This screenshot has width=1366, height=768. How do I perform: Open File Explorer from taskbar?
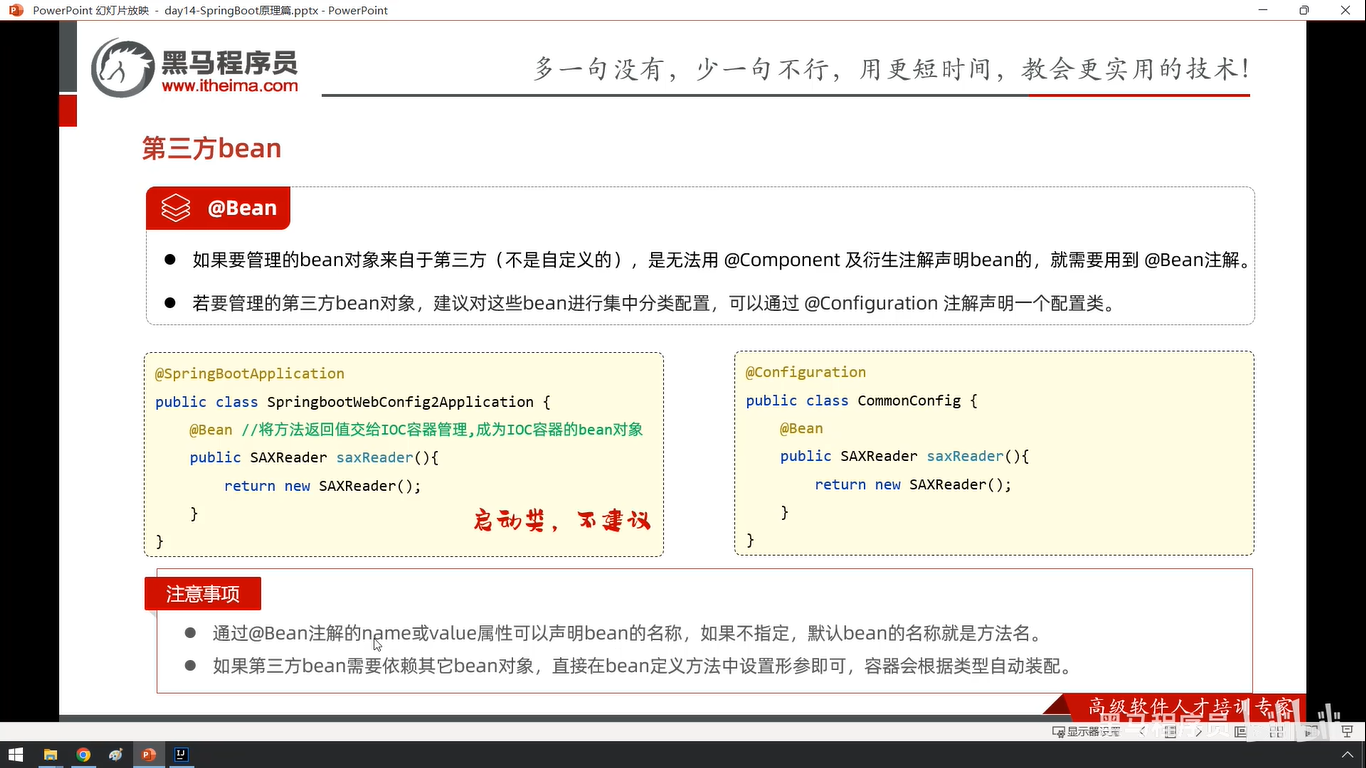(x=50, y=755)
